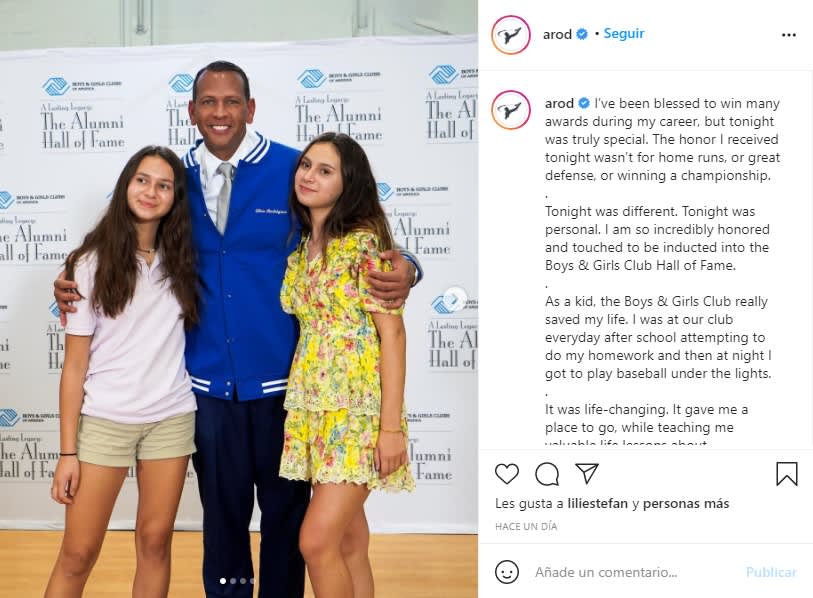Viewport: 813px width, 598px height.
Task: Open arod profile avatar in header
Action: [x=511, y=35]
